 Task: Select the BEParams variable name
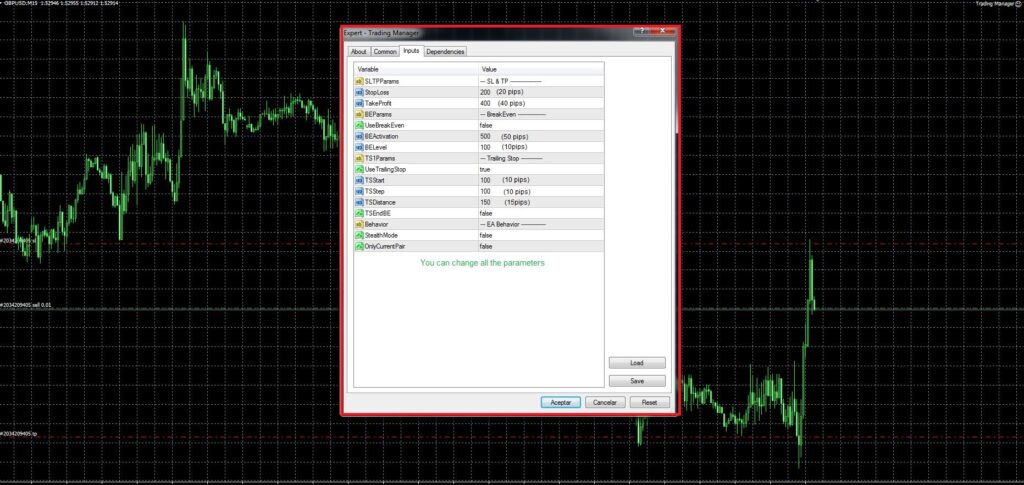click(x=378, y=114)
